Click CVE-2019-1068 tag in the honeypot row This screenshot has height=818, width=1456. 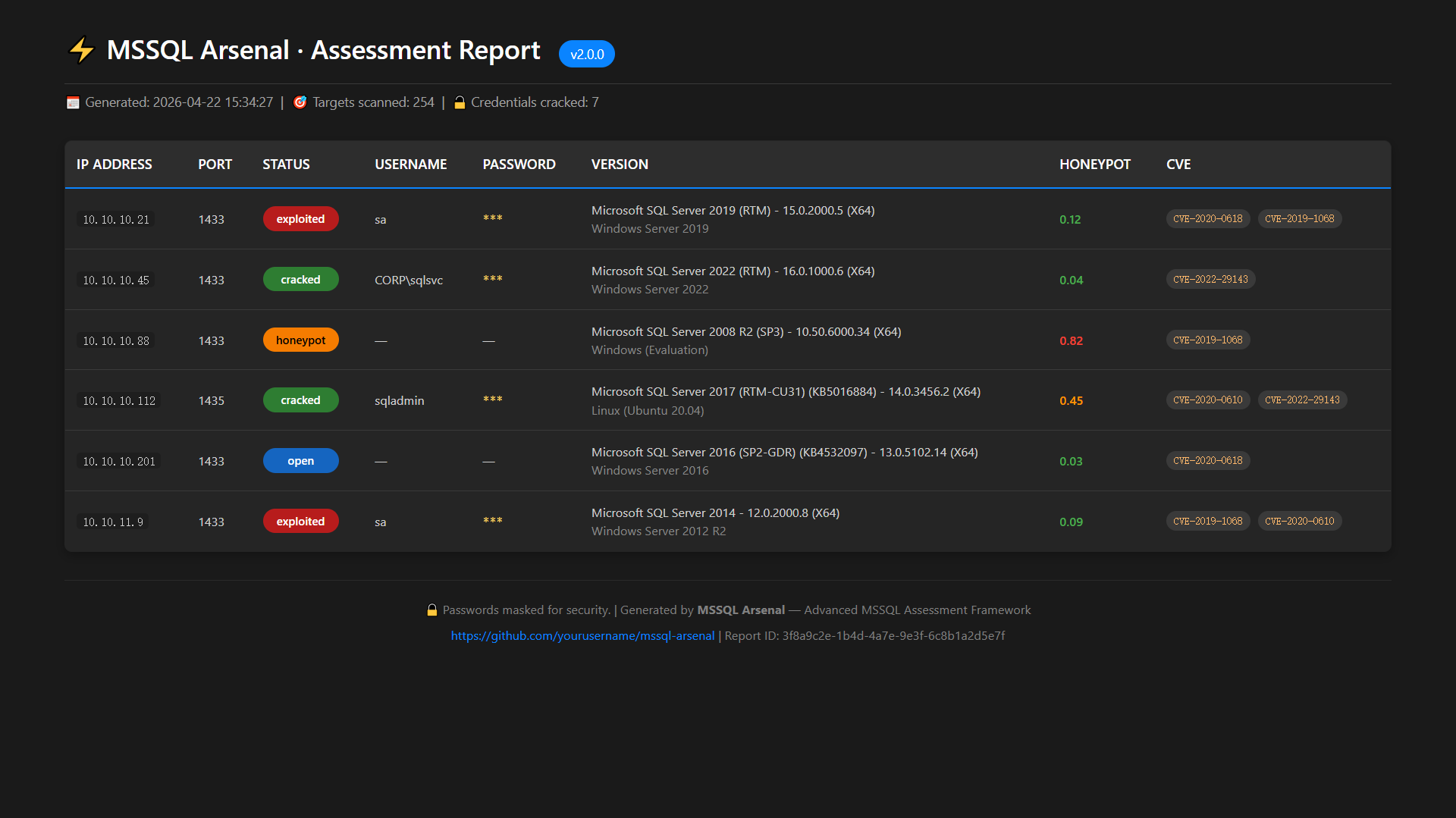(1207, 340)
